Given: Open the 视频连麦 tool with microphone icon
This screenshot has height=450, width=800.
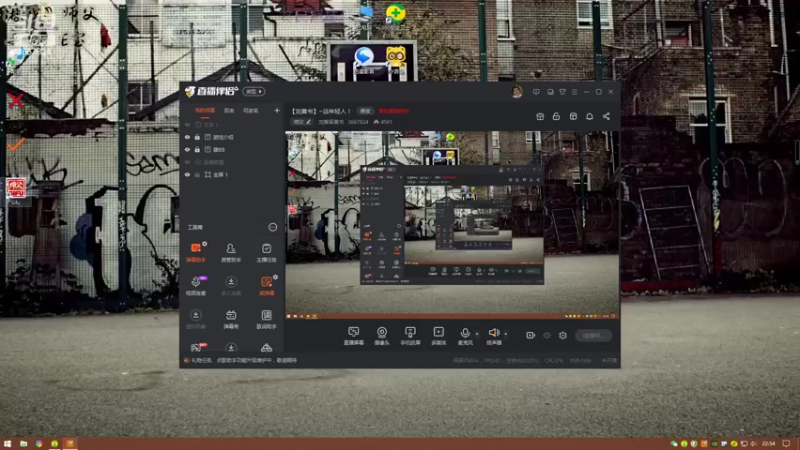Looking at the screenshot, I should (196, 285).
